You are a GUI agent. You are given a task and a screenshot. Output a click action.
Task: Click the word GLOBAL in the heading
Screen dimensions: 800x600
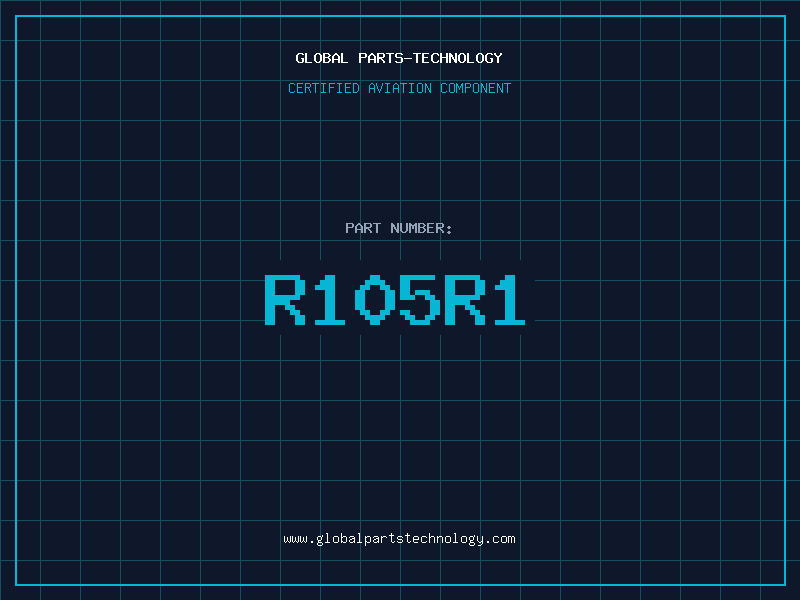pos(321,58)
